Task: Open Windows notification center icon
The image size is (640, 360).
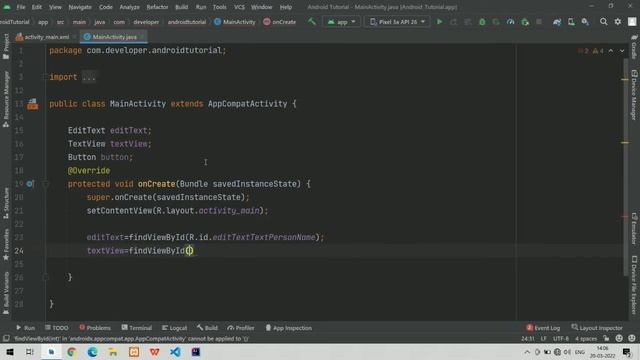Action: [x=627, y=352]
